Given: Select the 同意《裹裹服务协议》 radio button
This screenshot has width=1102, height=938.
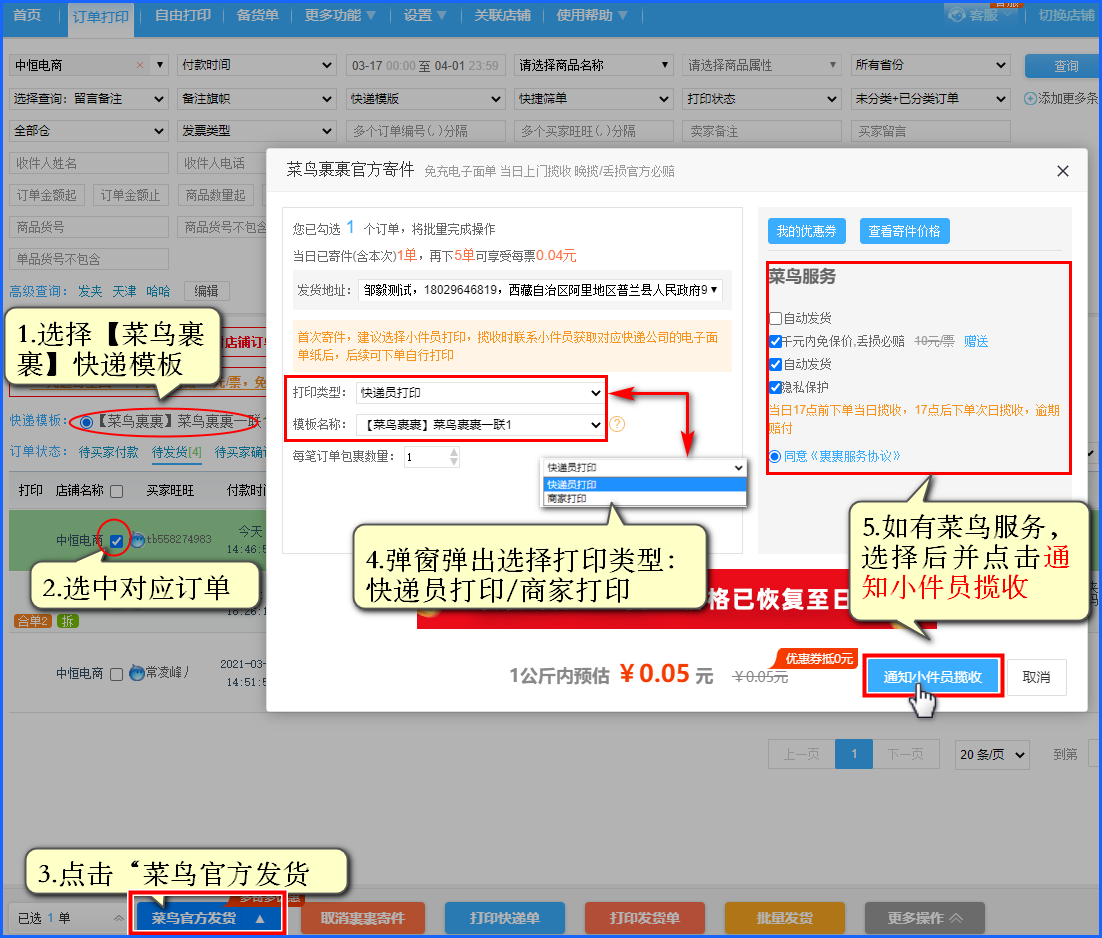Looking at the screenshot, I should [x=775, y=457].
